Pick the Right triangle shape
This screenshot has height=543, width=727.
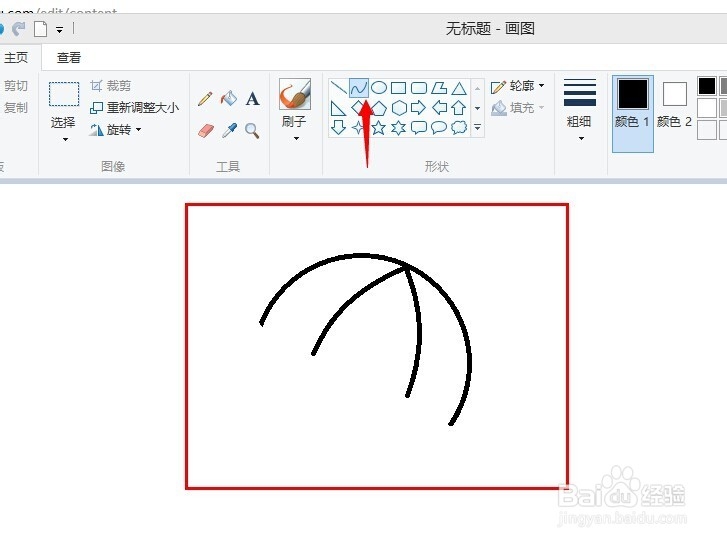tap(338, 108)
